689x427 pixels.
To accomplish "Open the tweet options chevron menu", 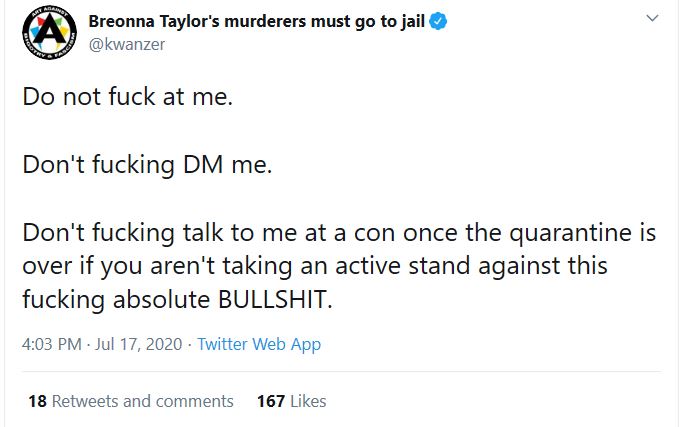I will pos(653,19).
